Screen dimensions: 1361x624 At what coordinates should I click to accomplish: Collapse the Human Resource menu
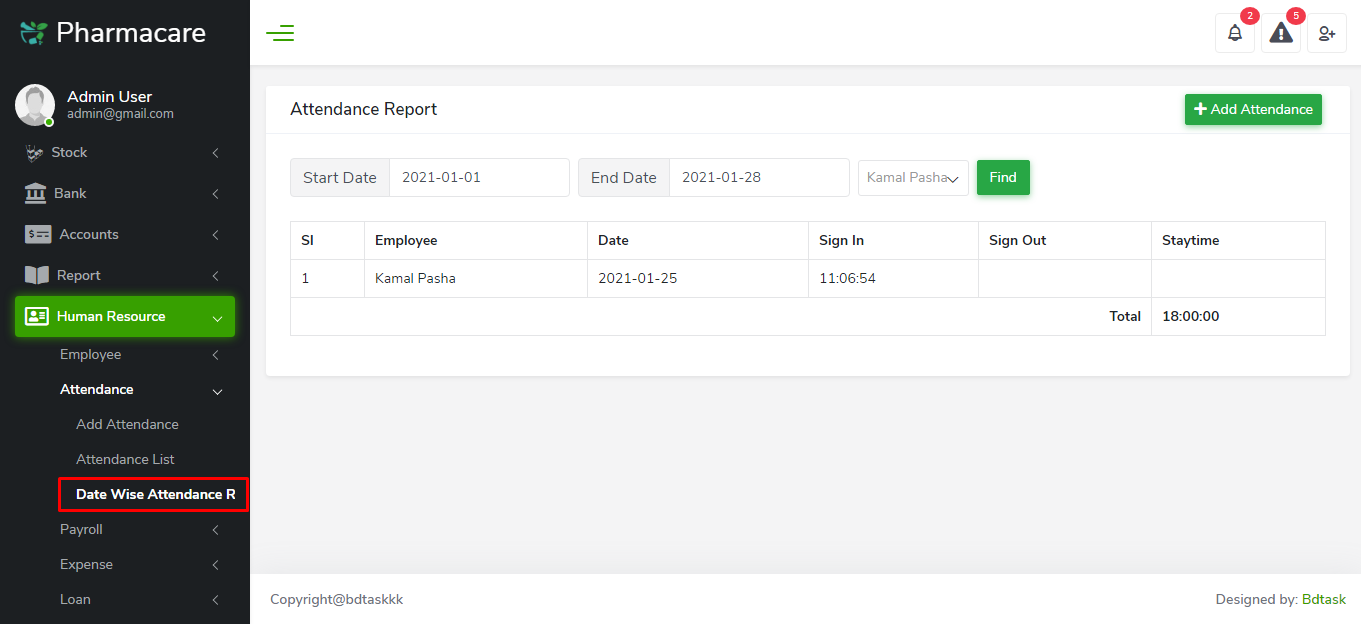point(125,317)
